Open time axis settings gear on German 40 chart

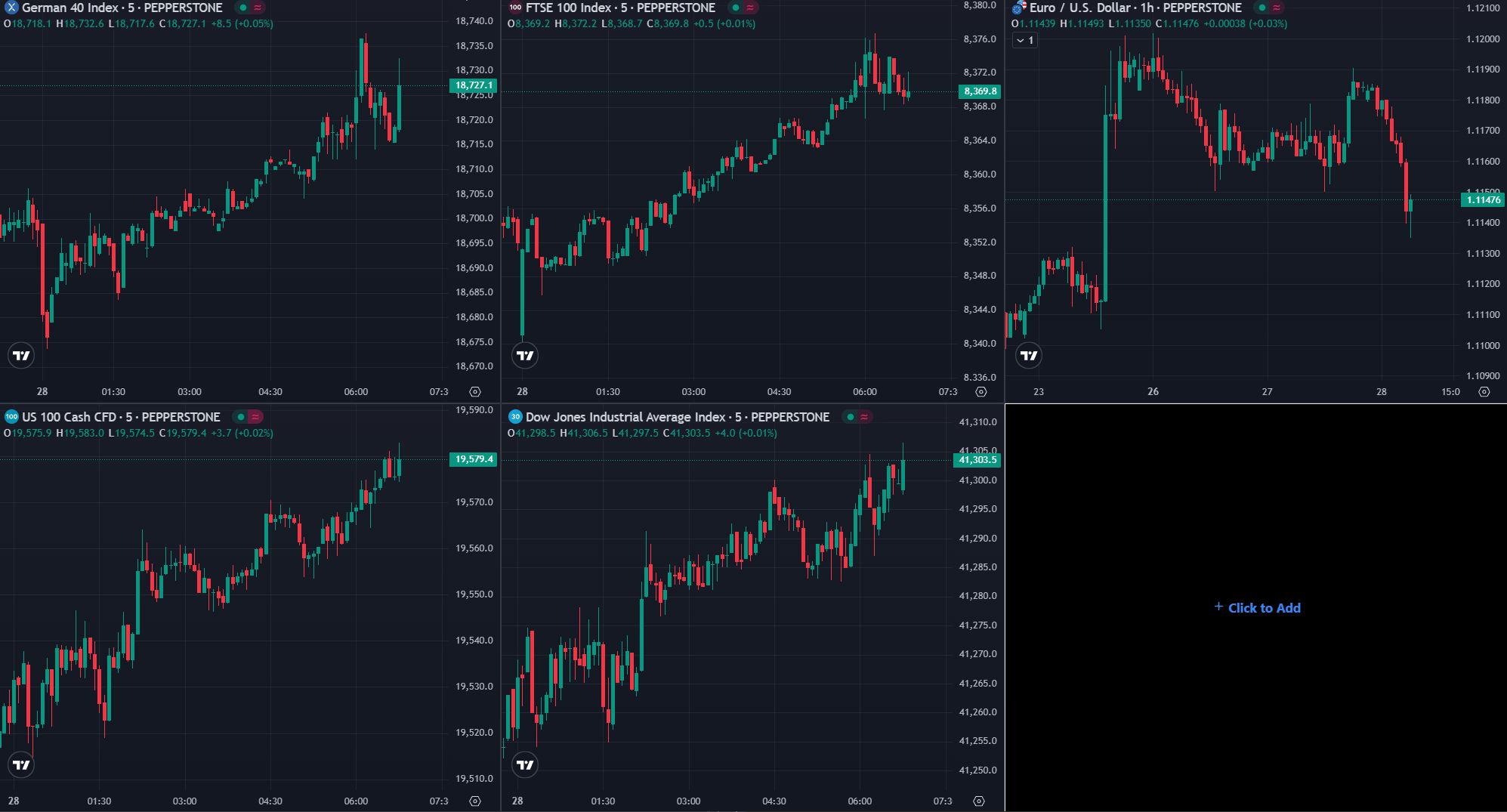[x=475, y=392]
